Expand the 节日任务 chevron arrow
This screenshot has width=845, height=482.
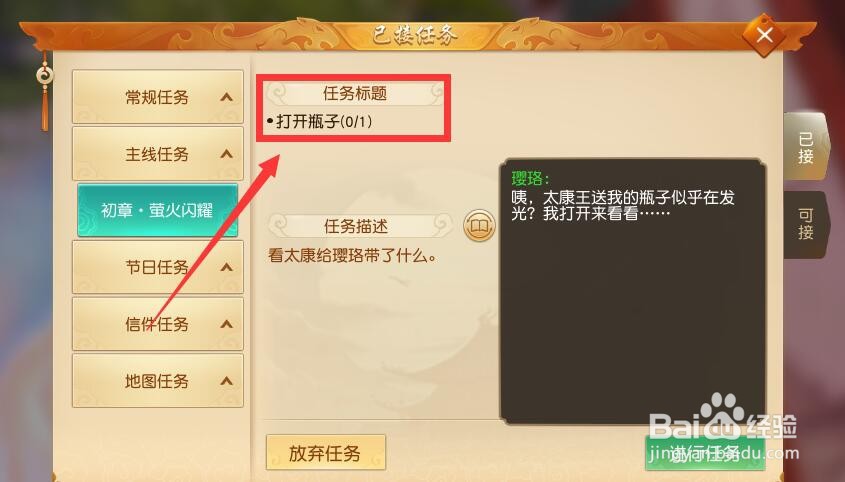(x=226, y=267)
